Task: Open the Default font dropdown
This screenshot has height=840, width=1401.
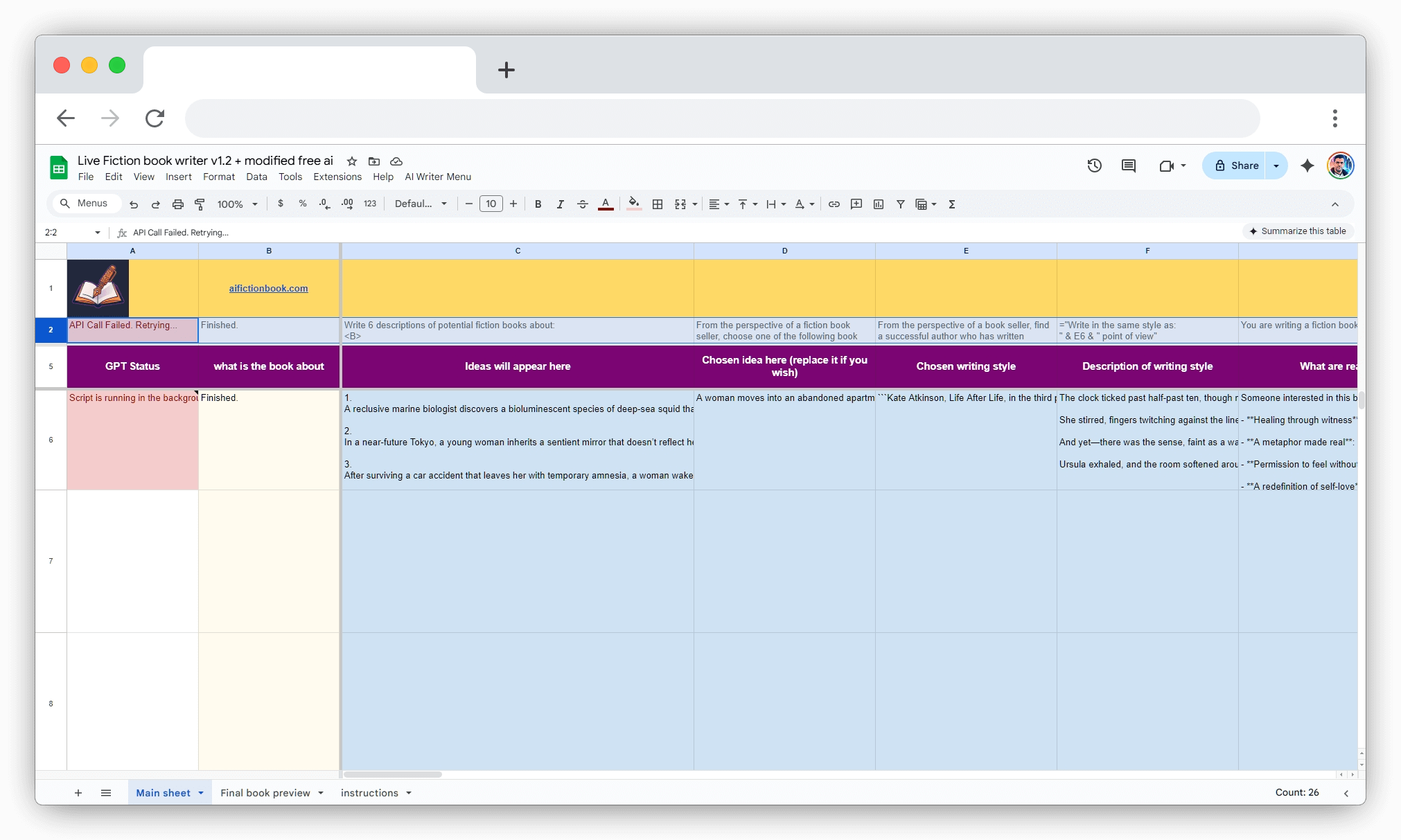Action: pos(421,204)
